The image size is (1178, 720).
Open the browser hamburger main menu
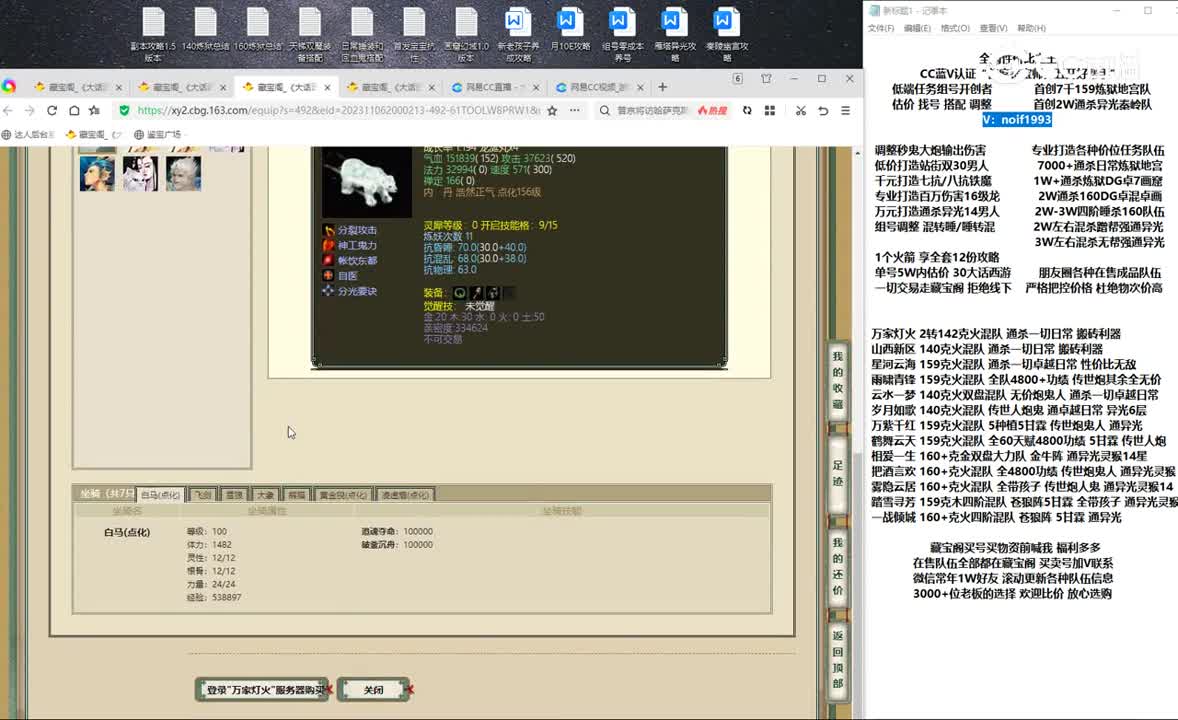tap(846, 110)
